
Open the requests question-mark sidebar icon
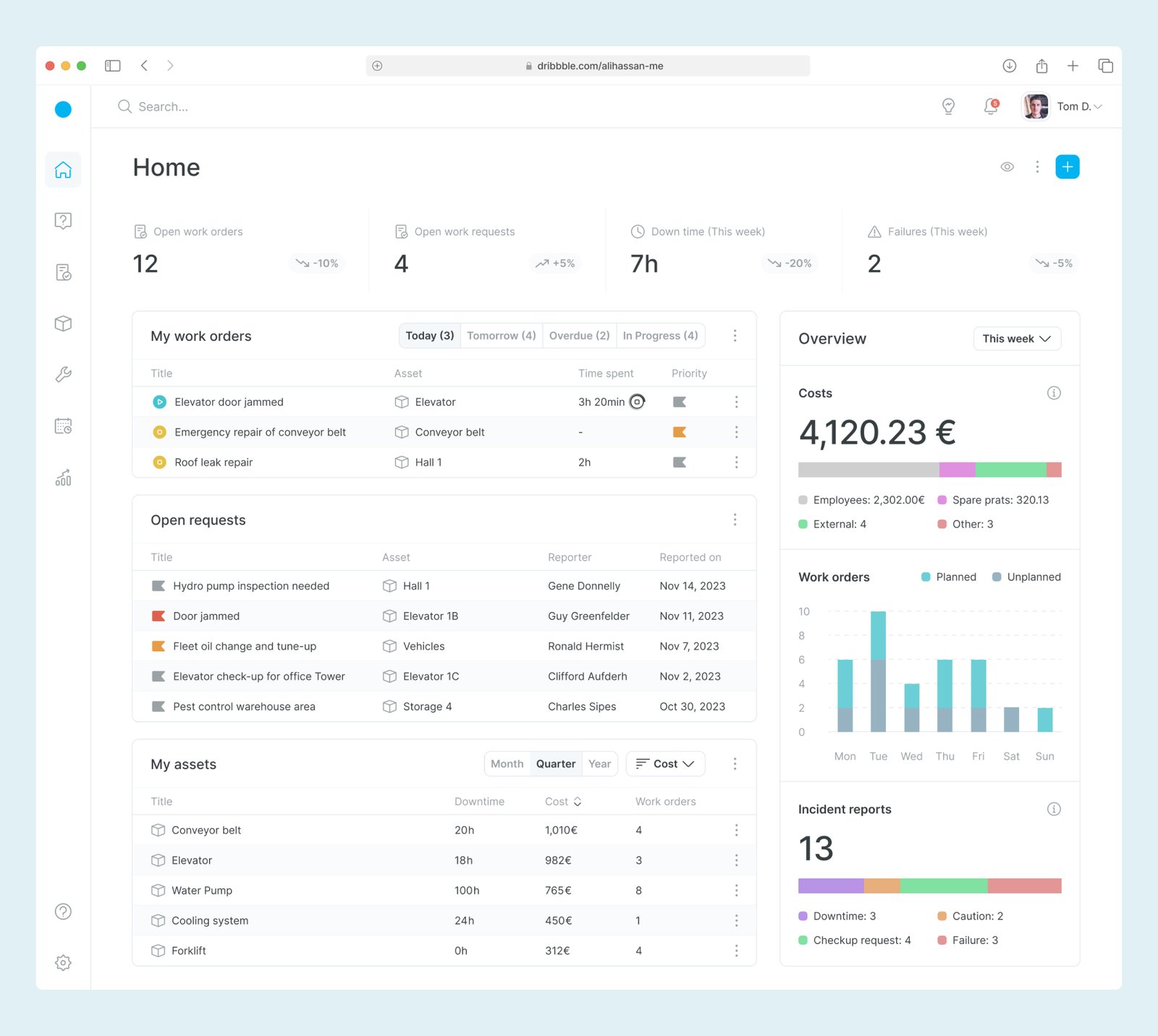(x=63, y=221)
